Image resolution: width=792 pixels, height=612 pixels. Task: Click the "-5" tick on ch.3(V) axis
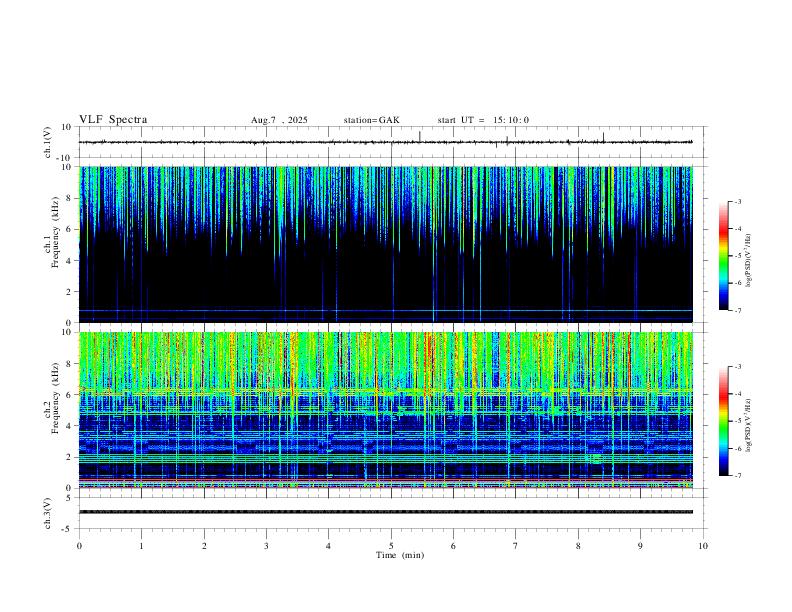tap(68, 529)
